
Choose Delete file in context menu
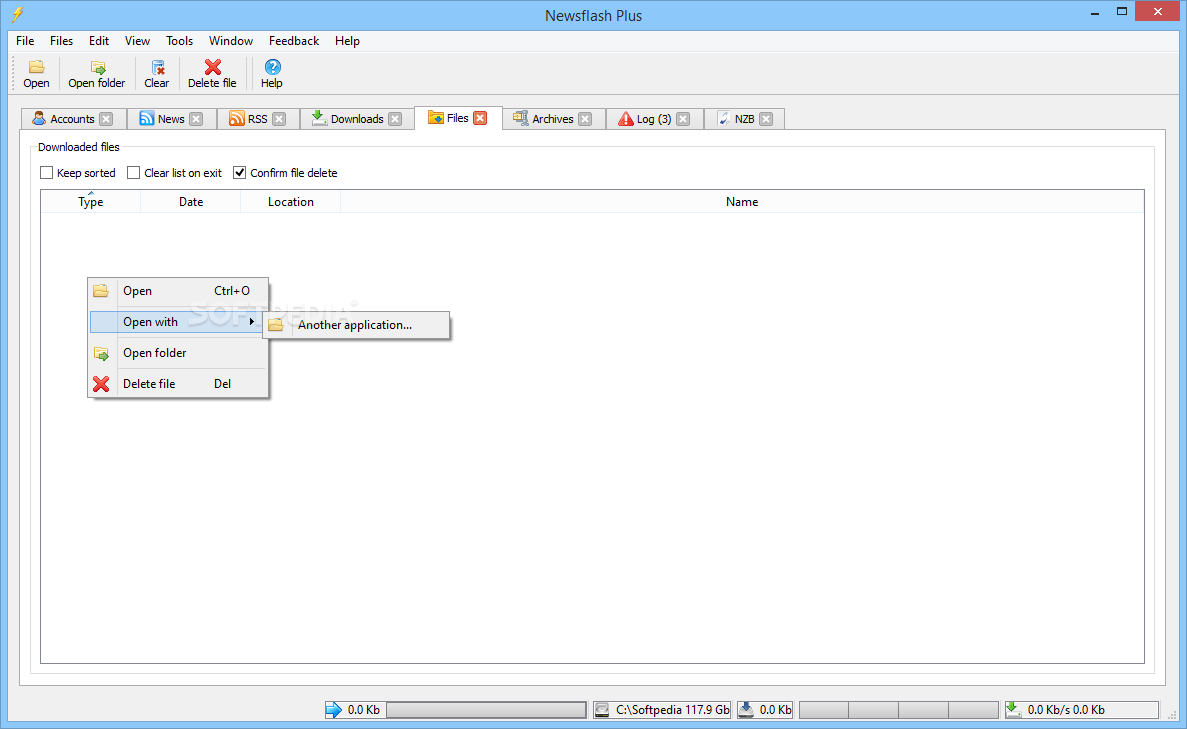click(x=178, y=384)
